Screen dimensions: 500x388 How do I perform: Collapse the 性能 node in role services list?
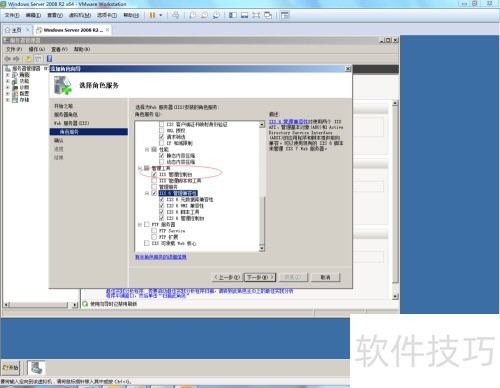[147, 150]
